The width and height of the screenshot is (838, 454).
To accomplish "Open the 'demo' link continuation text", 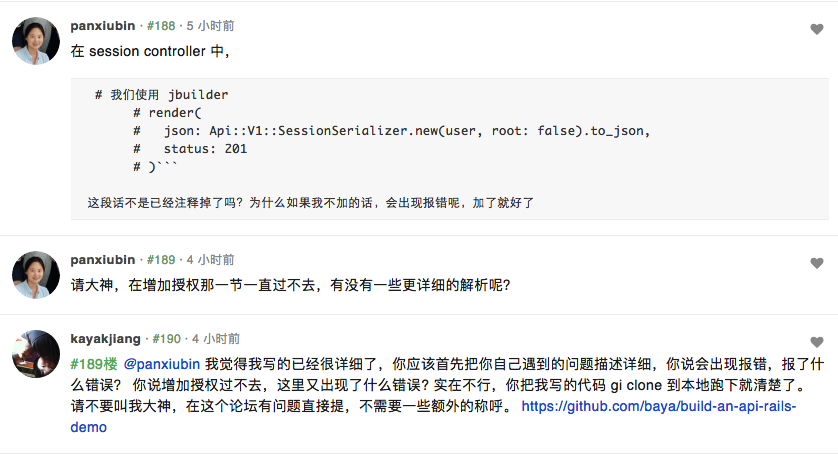I will point(88,427).
